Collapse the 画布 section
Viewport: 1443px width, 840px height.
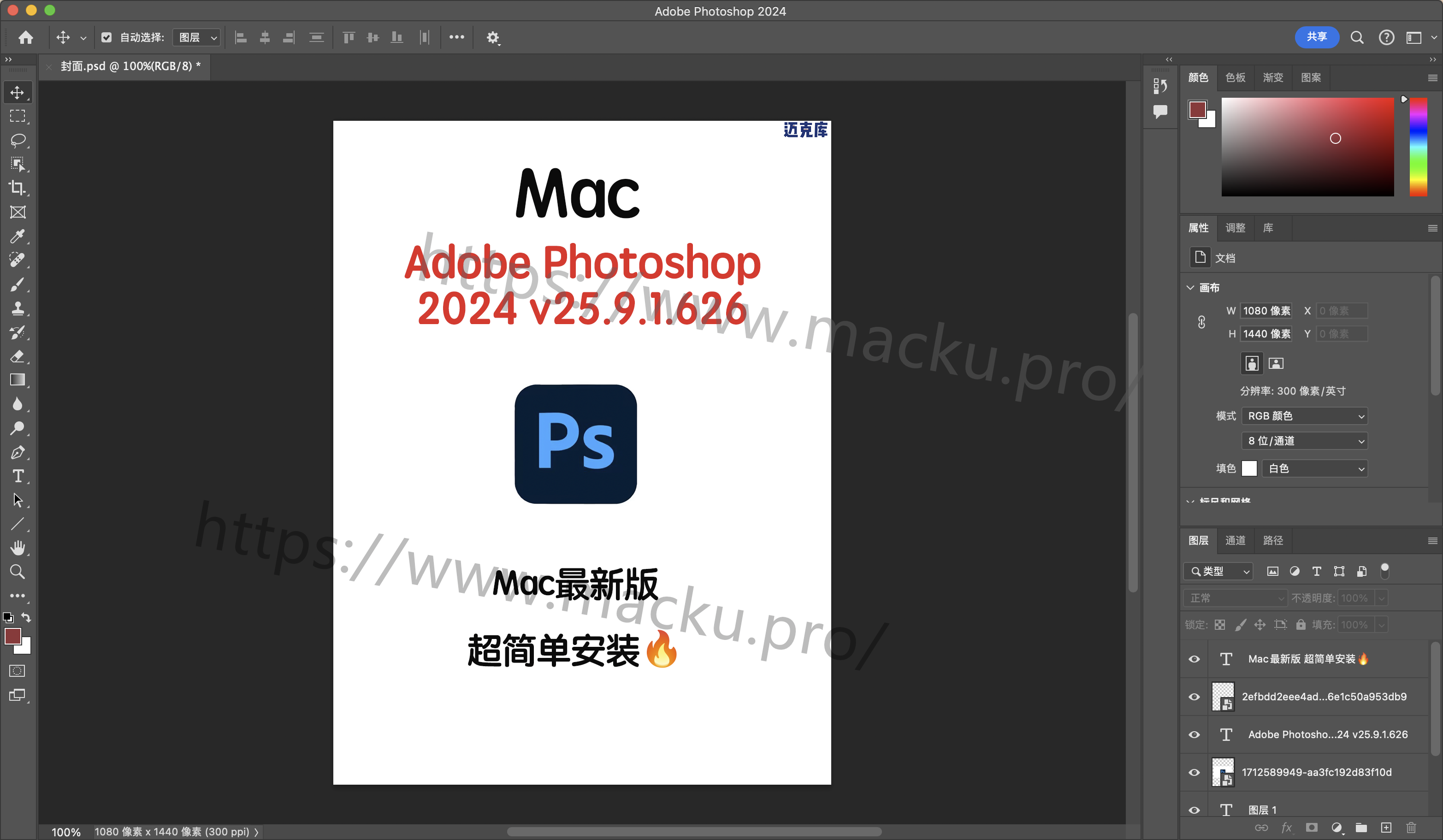click(x=1190, y=287)
